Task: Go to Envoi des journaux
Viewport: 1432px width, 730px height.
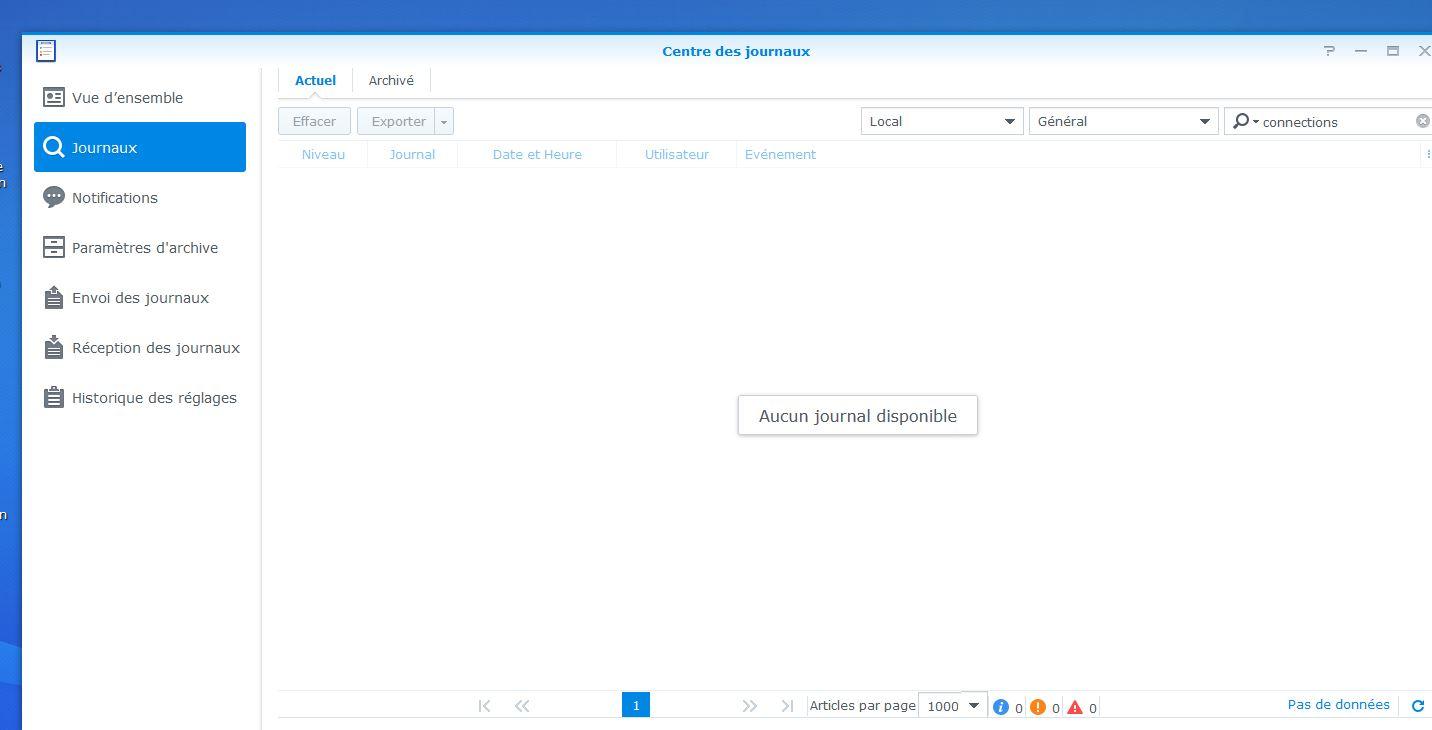Action: 140,298
